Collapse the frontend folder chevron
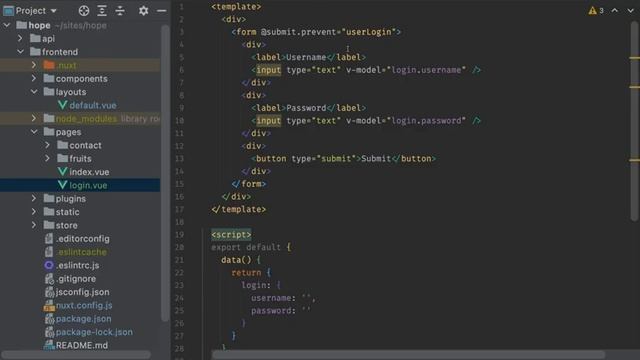This screenshot has width=640, height=360. point(20,52)
